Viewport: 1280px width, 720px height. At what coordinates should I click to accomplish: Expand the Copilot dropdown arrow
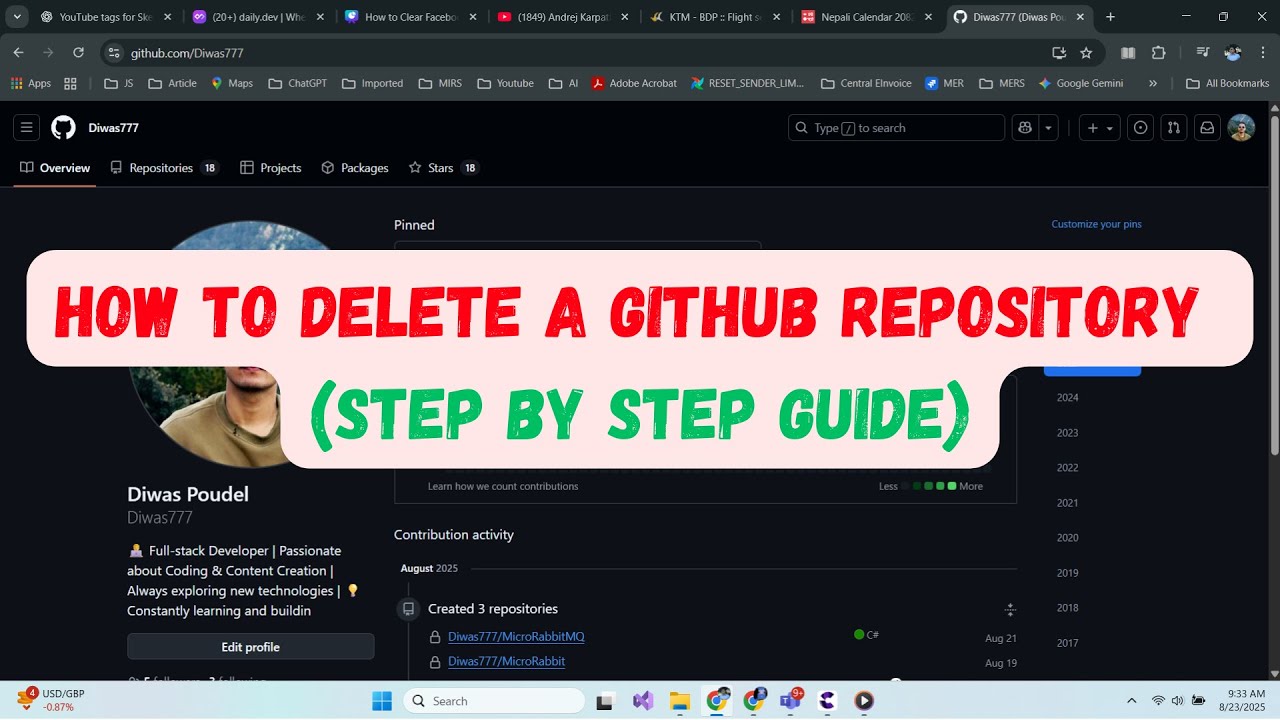click(x=1048, y=127)
